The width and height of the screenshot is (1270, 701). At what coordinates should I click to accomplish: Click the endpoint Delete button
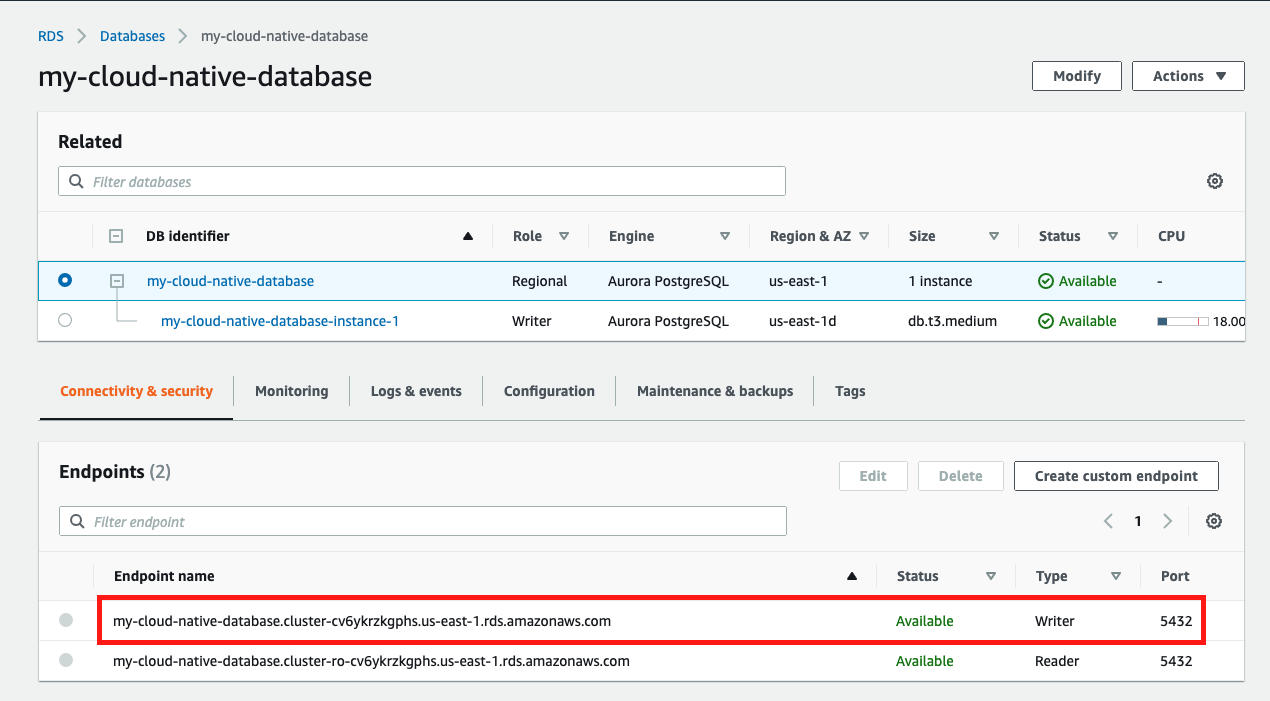pos(960,476)
